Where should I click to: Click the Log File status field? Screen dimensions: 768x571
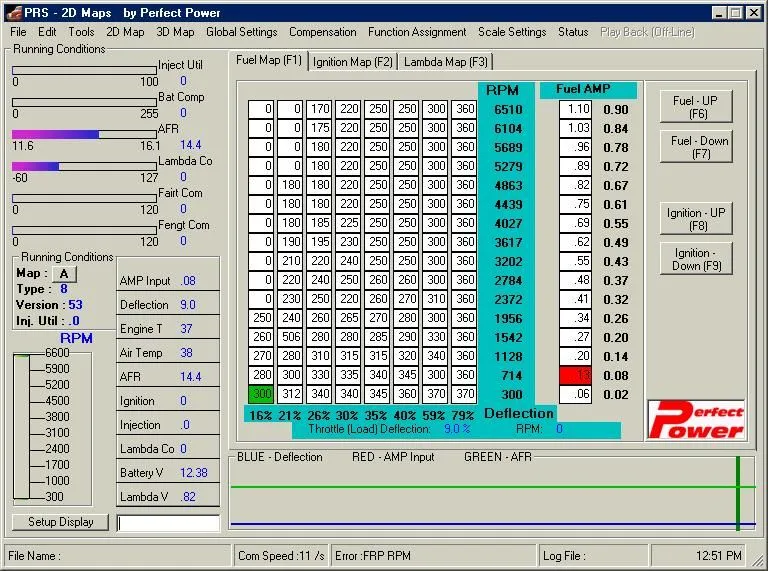(593, 556)
